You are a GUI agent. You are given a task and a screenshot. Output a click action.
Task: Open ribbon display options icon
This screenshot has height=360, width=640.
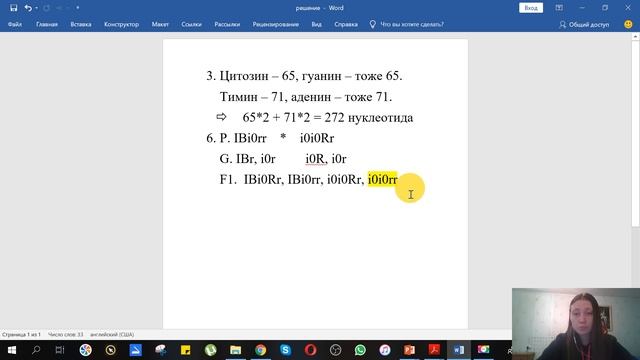tap(559, 8)
